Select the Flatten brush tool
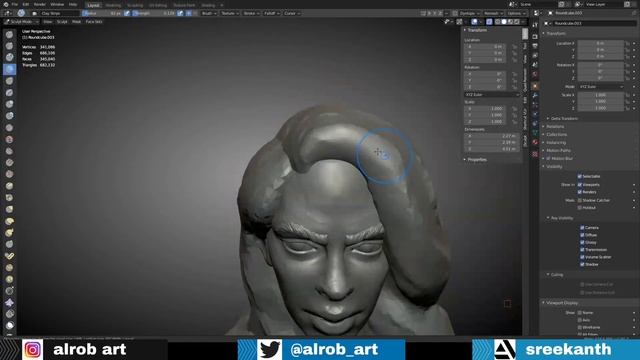 pos(9,151)
